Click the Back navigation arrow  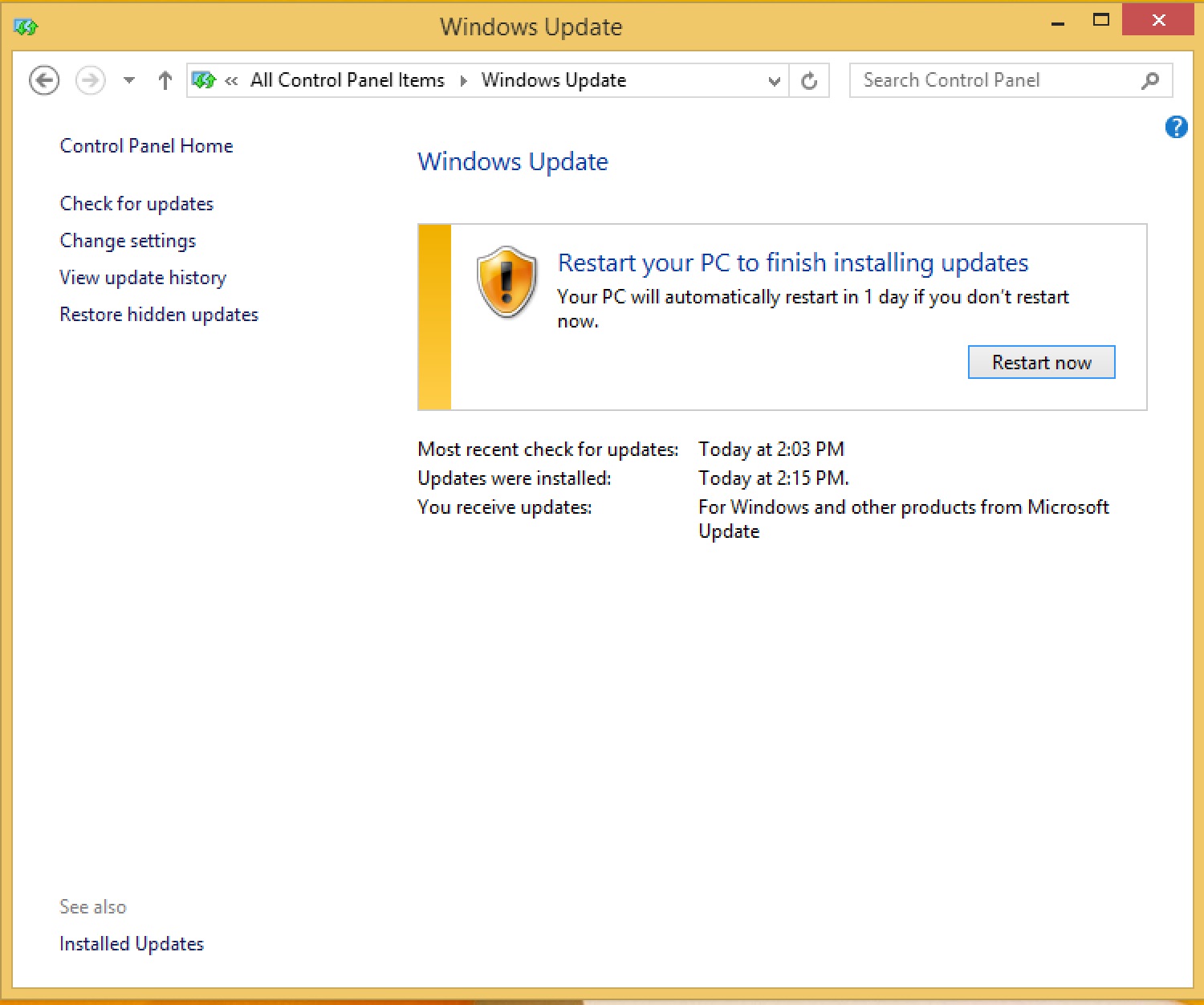click(44, 80)
